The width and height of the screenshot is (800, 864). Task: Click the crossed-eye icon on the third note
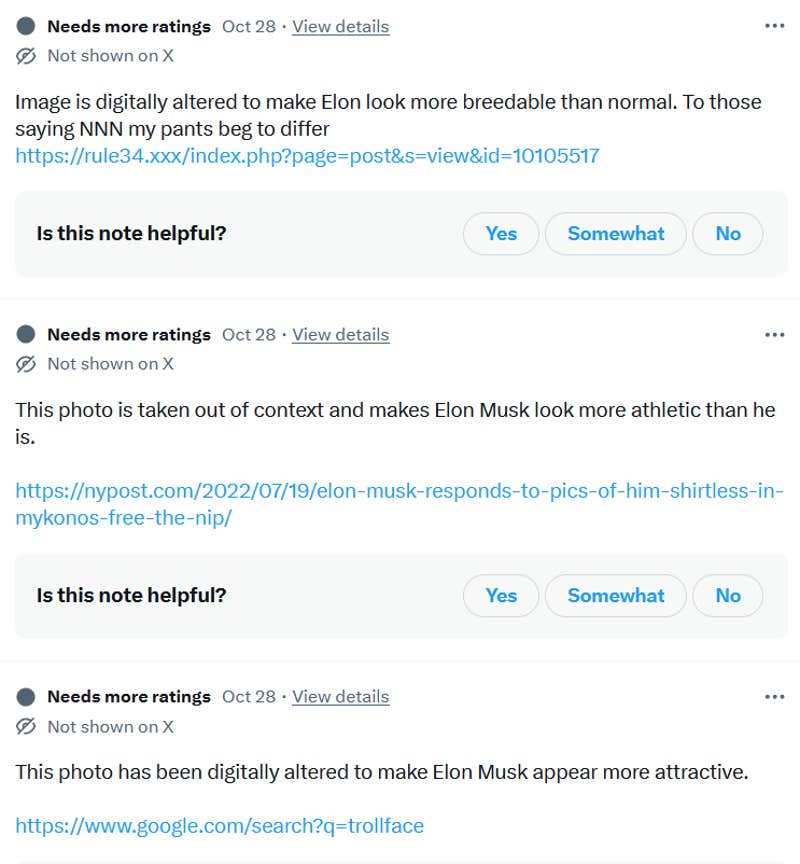click(25, 727)
